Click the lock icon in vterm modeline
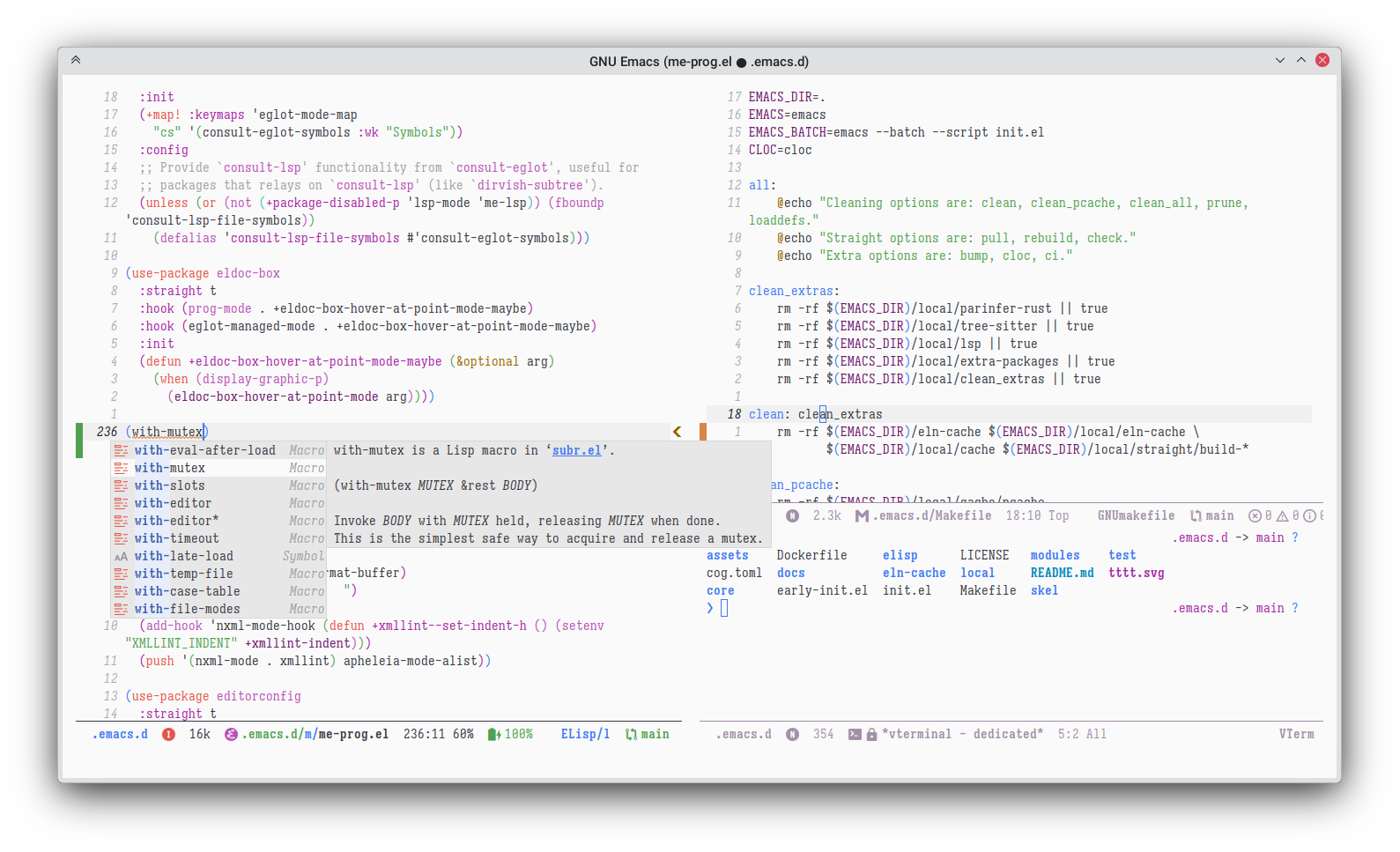This screenshot has width=1400, height=852. tap(871, 734)
